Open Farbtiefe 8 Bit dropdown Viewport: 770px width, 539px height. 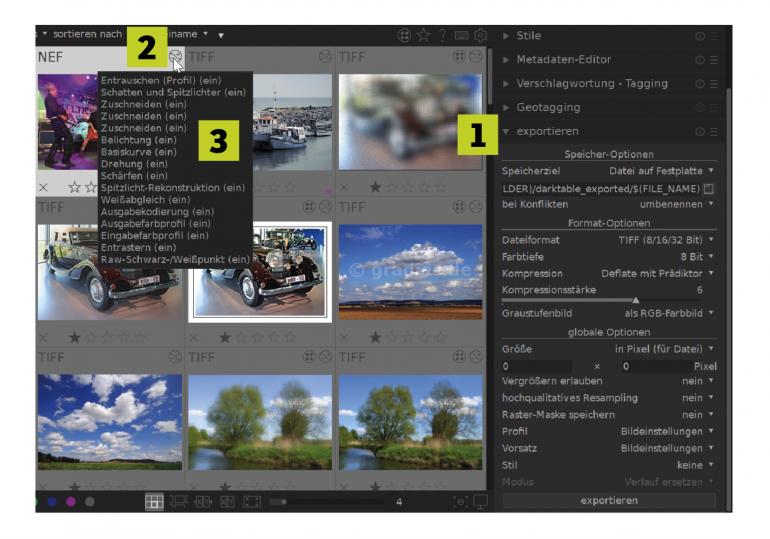pos(608,257)
